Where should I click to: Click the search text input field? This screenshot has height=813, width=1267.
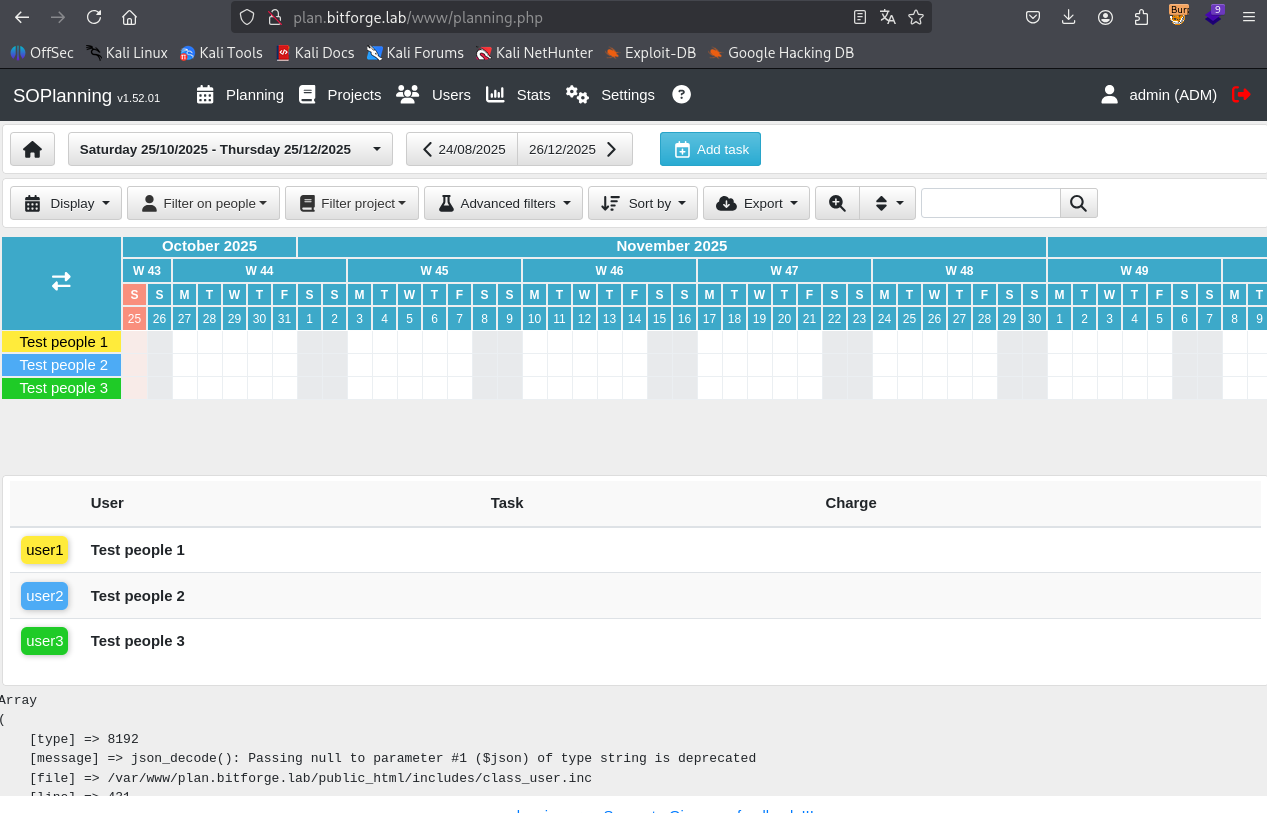point(990,203)
